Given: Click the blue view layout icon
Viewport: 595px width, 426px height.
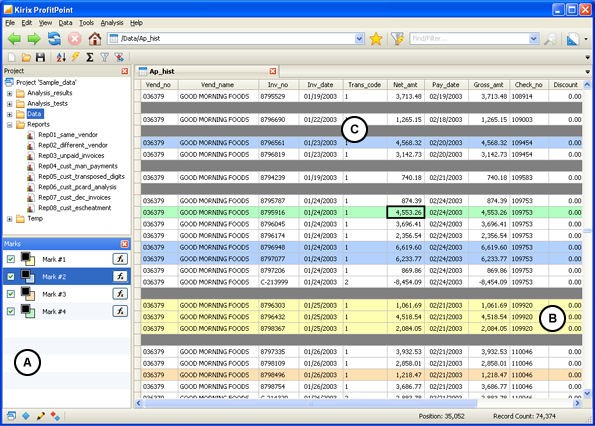Looking at the screenshot, I should (x=573, y=39).
